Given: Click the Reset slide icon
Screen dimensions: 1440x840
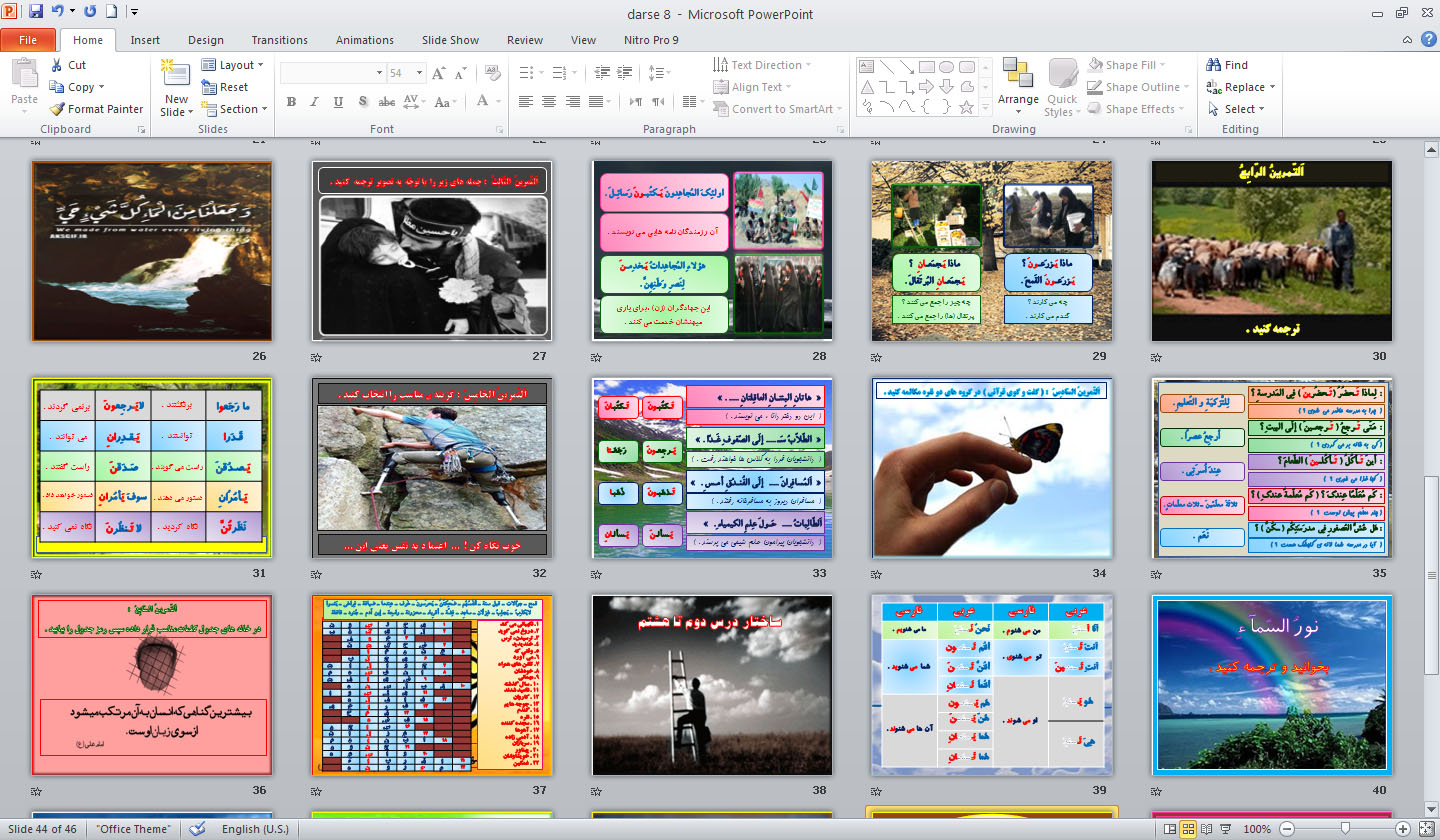Looking at the screenshot, I should [209, 87].
